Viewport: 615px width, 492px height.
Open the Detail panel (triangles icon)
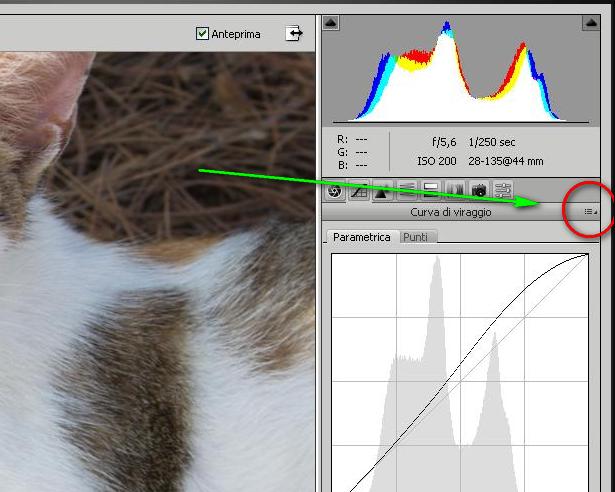tap(382, 190)
